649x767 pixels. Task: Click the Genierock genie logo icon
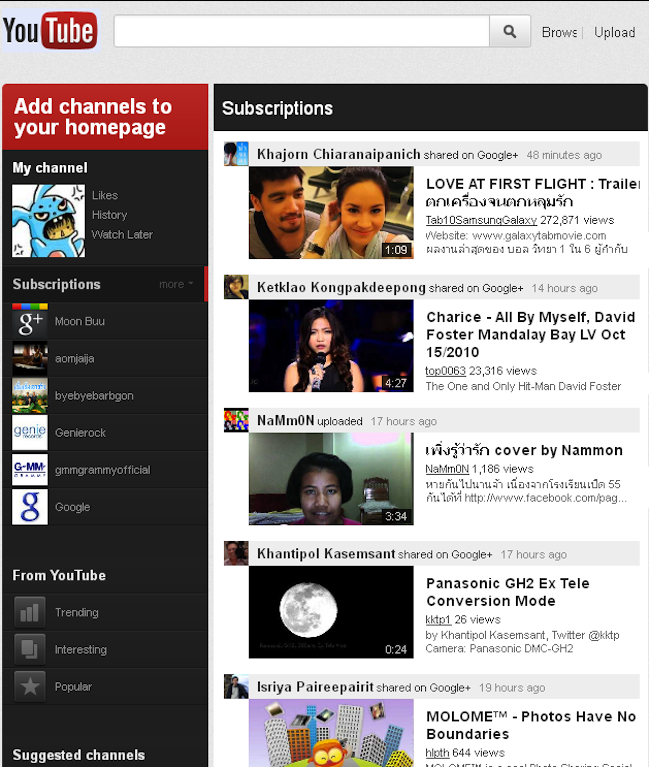(30, 433)
